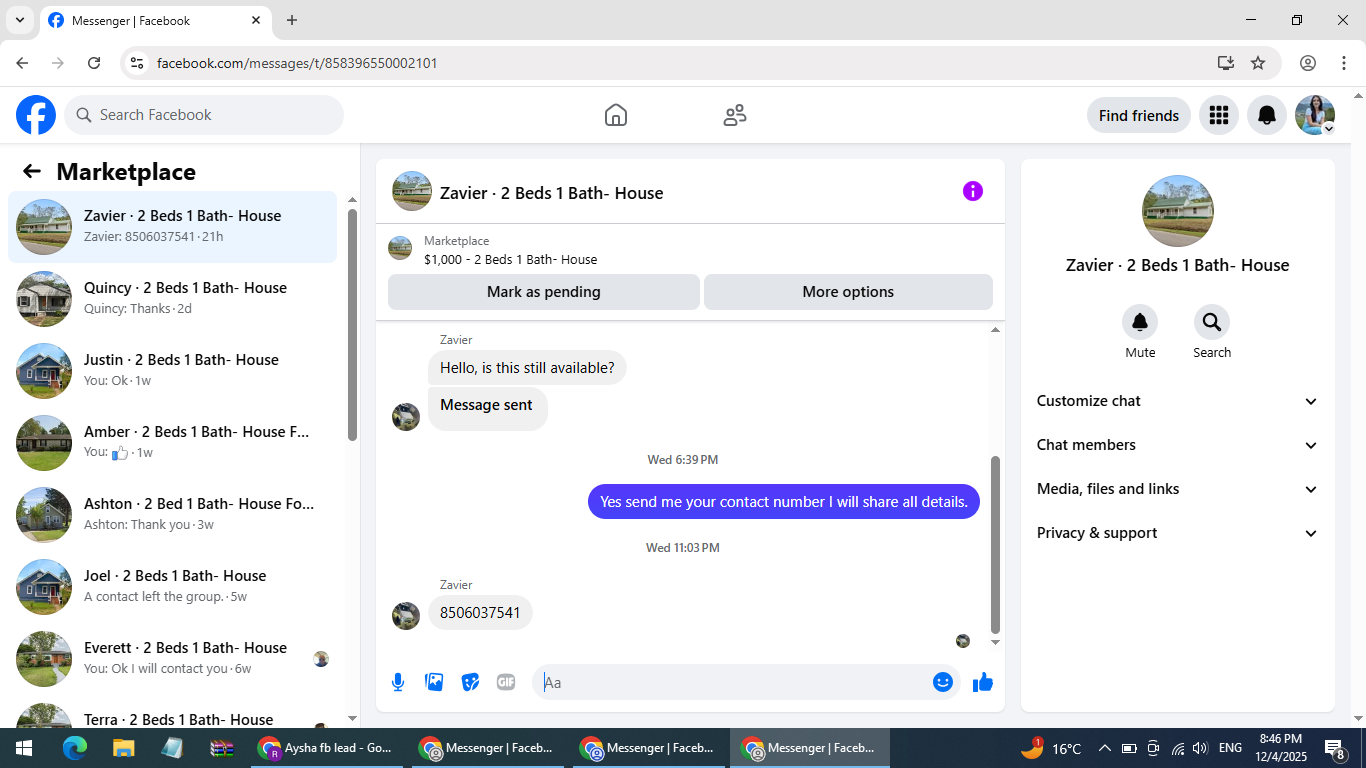Open Joel 2 Beds 1 Bath conversation

click(172, 587)
